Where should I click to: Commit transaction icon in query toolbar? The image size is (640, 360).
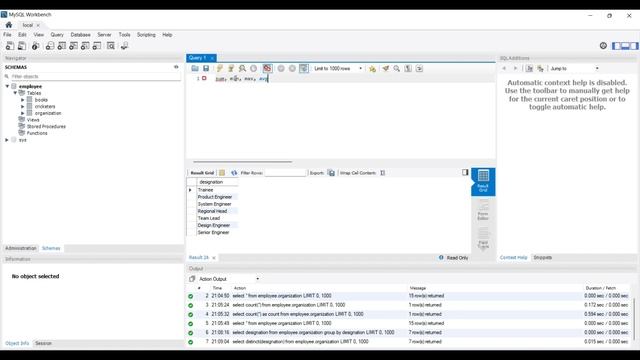[281, 69]
